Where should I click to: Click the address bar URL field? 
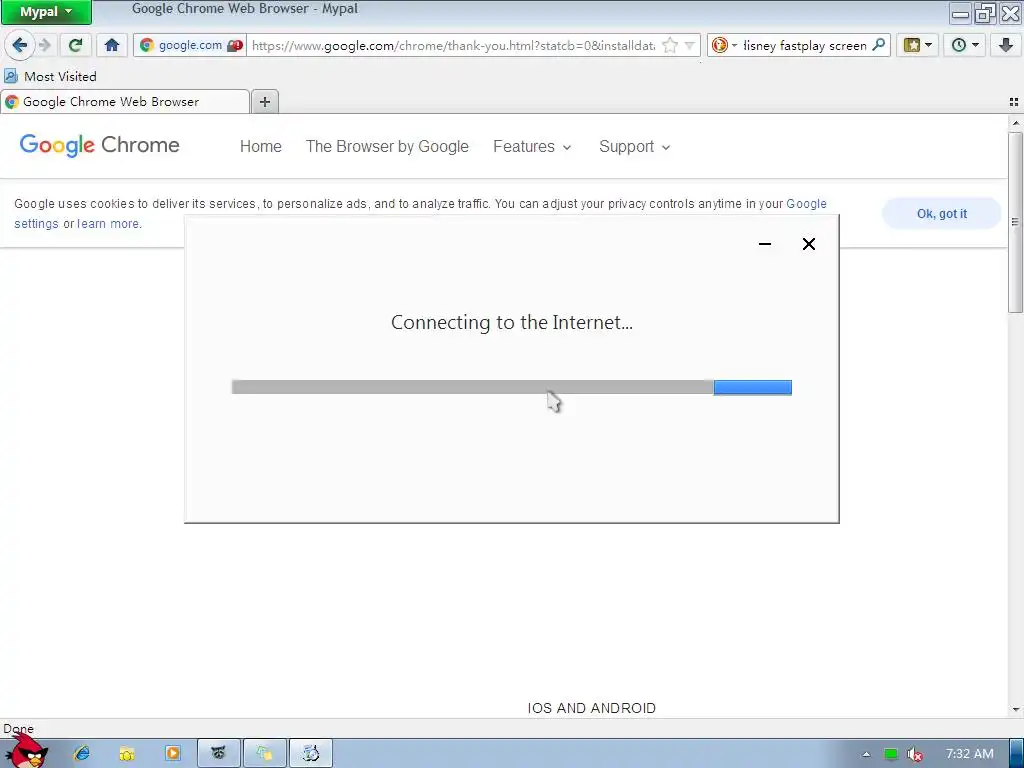tap(453, 45)
